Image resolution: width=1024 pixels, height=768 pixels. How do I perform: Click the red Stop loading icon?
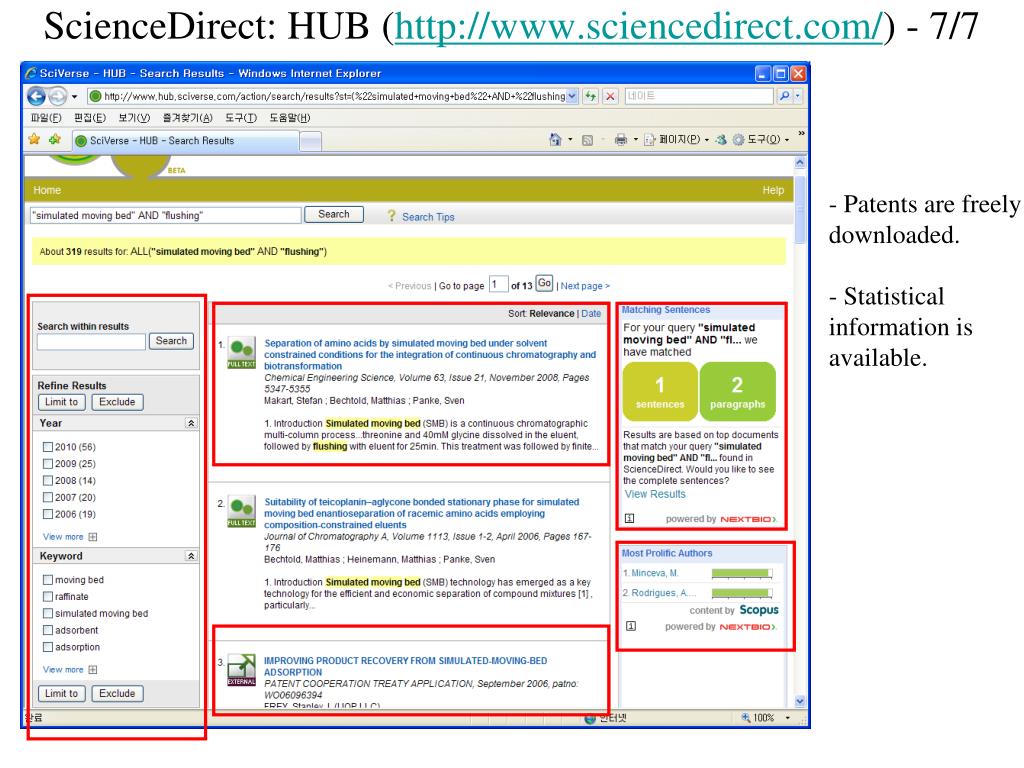coord(610,96)
